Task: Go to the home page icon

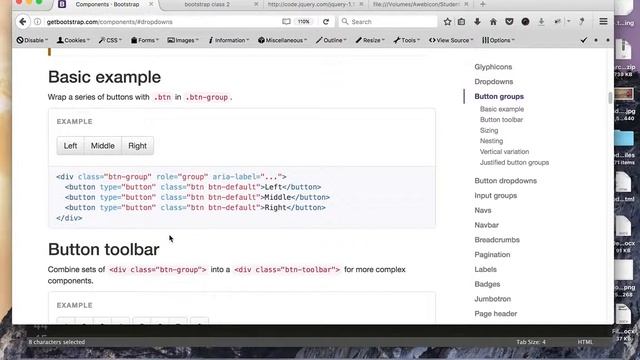Action: point(493,22)
